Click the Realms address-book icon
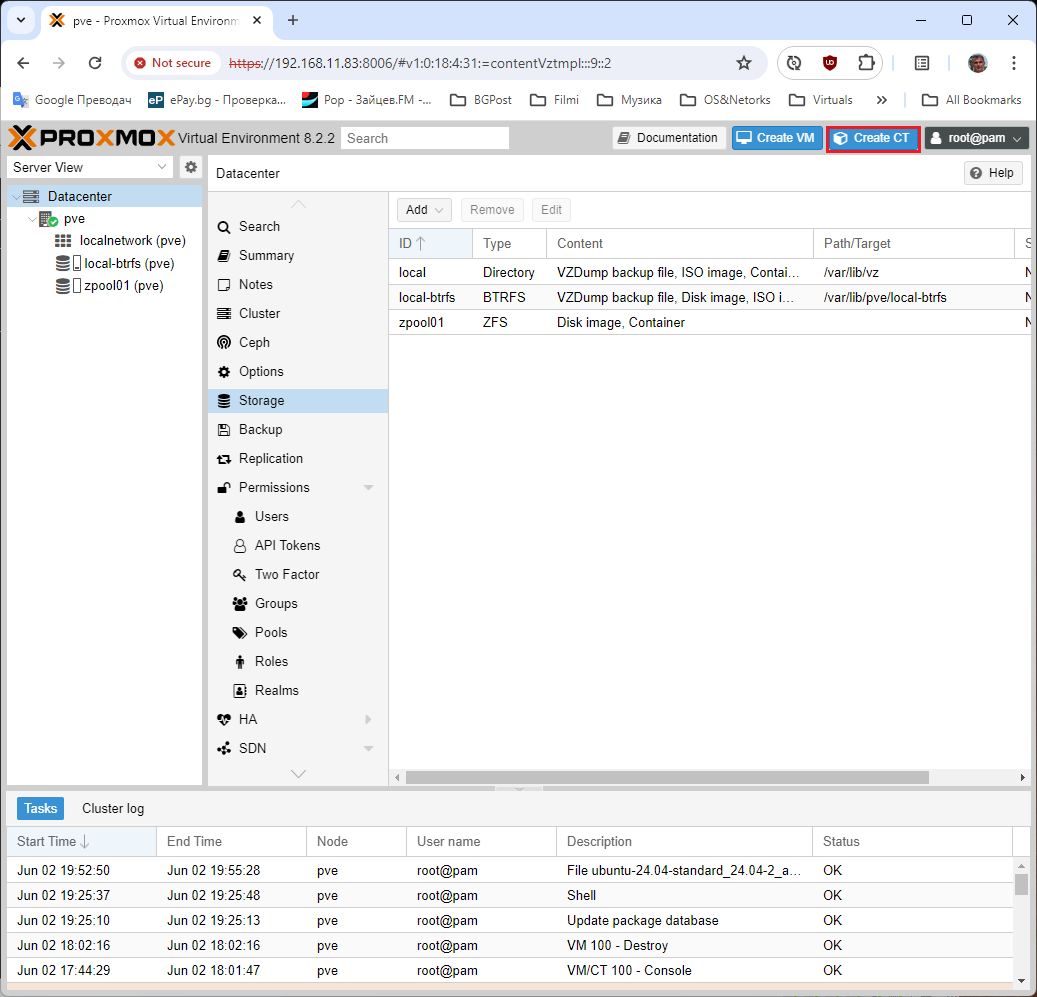 [239, 691]
